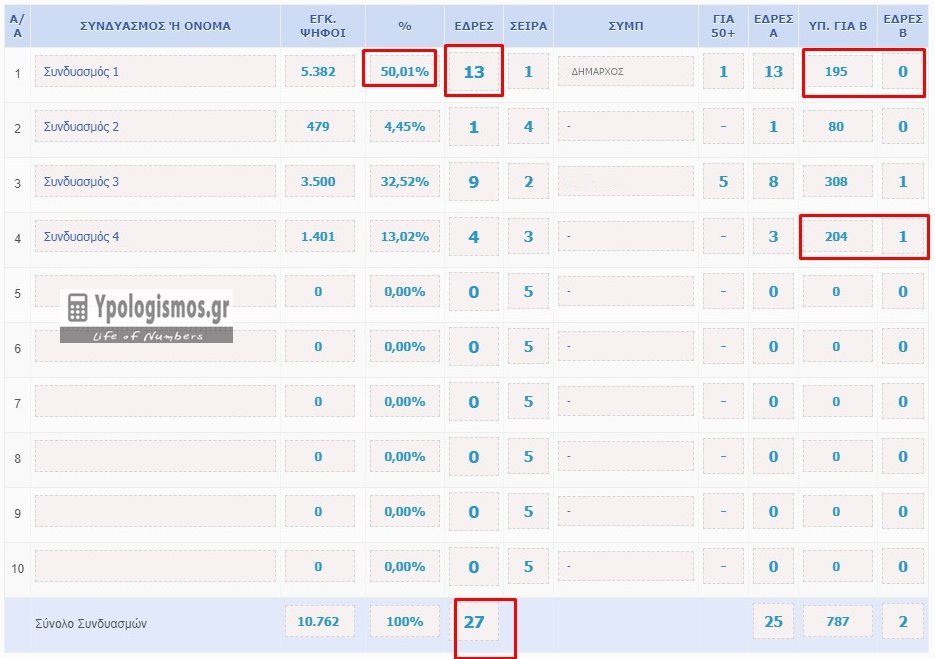Image resolution: width=935 pixels, height=659 pixels.
Task: Click the ΕΓΚ. ΨΗΦΟΙ column header
Action: point(323,26)
